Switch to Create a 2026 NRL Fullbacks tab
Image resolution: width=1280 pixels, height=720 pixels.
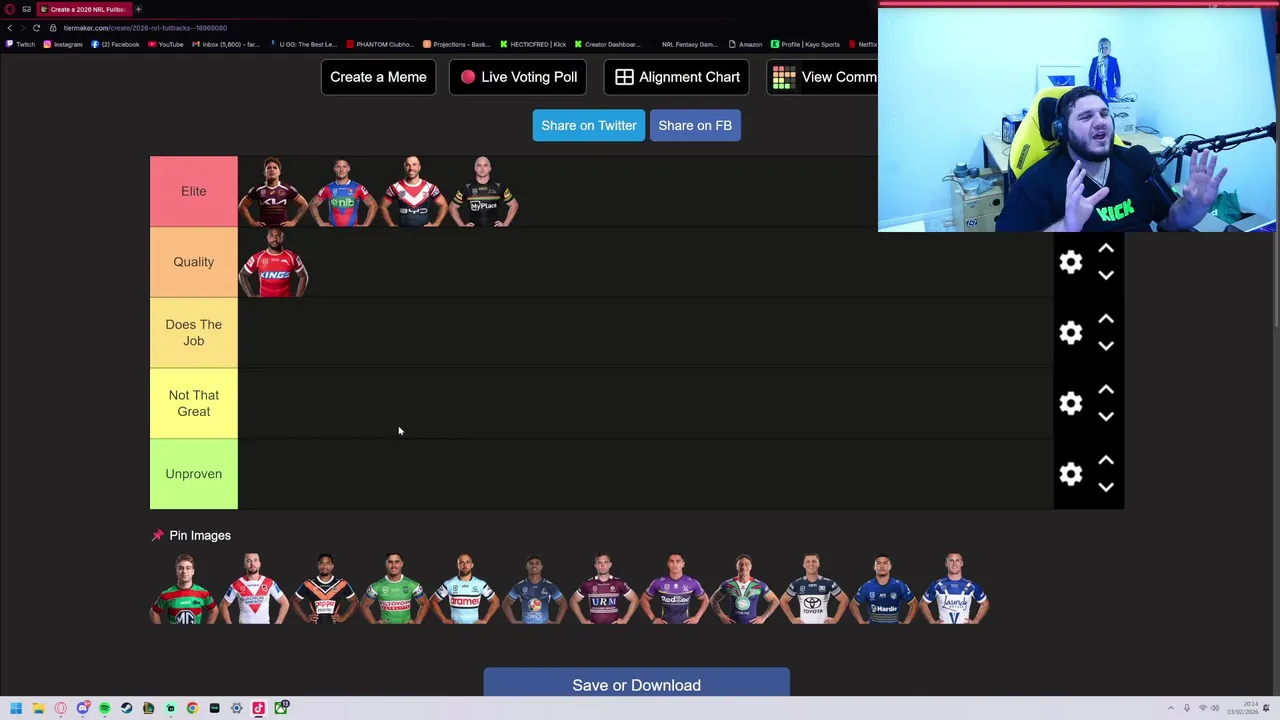click(x=85, y=9)
